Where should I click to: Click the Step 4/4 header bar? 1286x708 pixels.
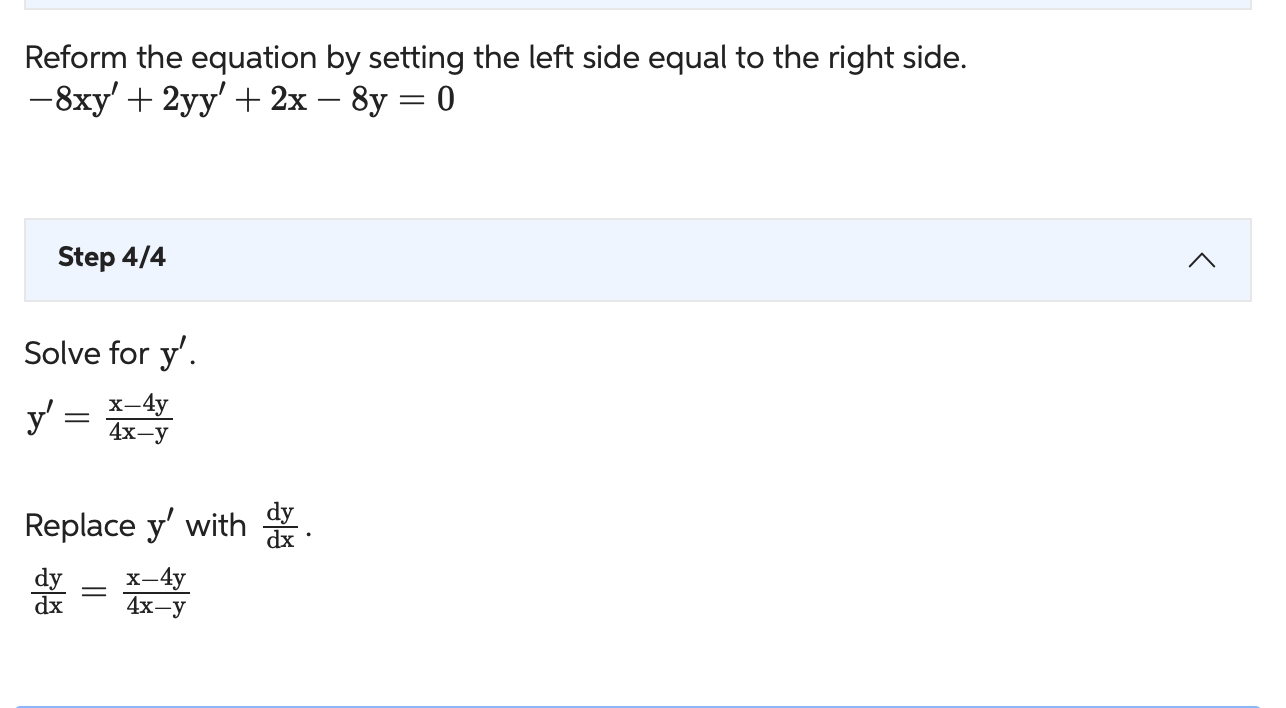(638, 258)
